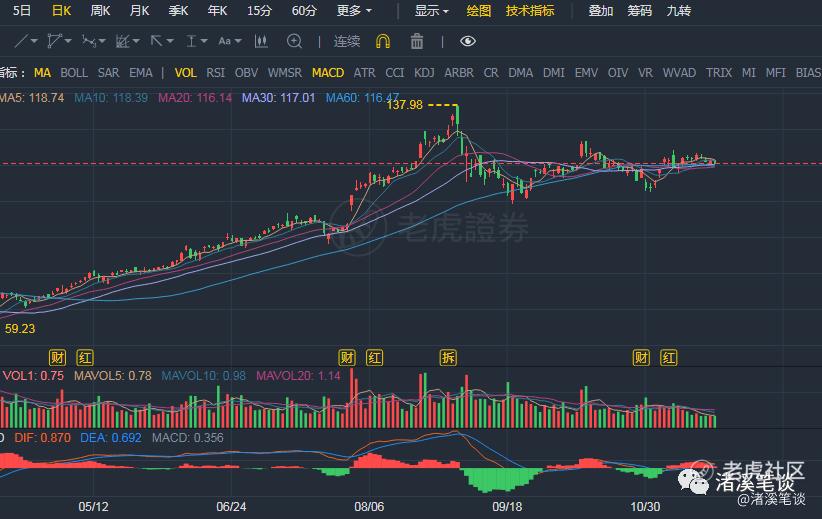Switch to the 年K yearly chart tab
The image size is (822, 519).
(x=217, y=10)
